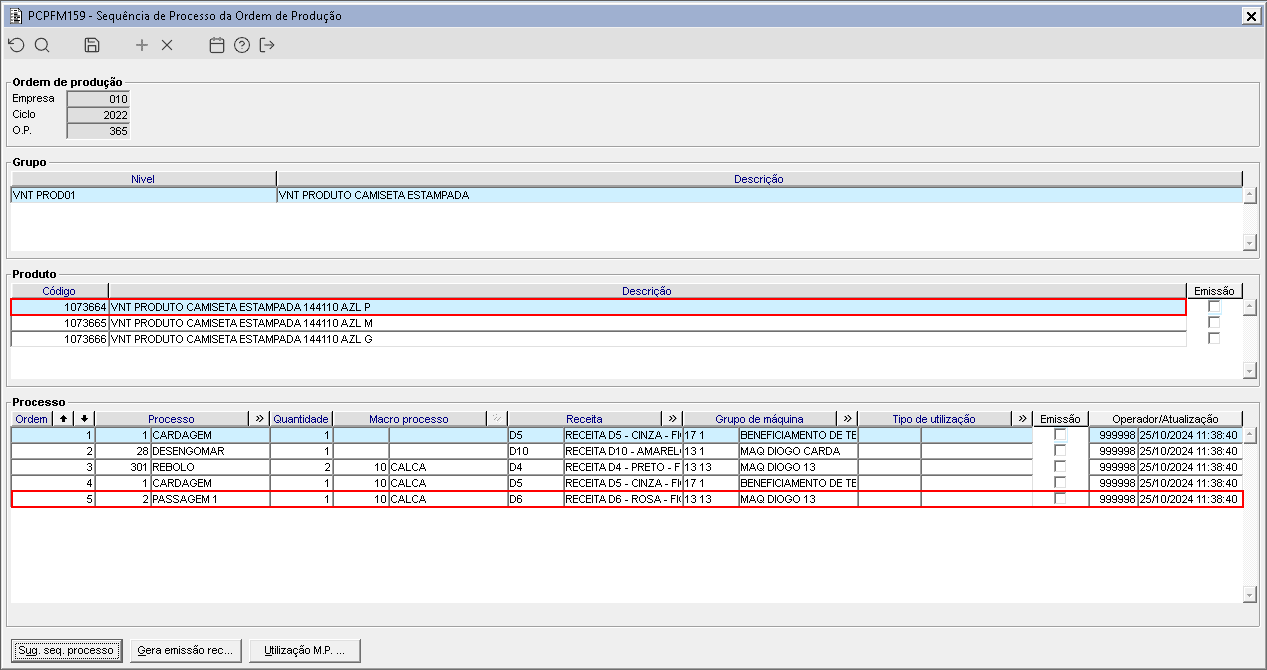Click the Gera emissão rec... button
The height and width of the screenshot is (670, 1267).
point(185,650)
